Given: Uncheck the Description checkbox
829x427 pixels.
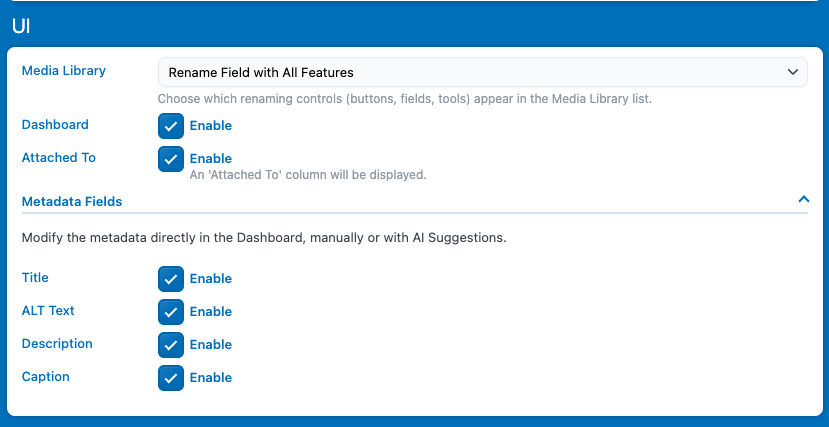Looking at the screenshot, I should pos(171,345).
